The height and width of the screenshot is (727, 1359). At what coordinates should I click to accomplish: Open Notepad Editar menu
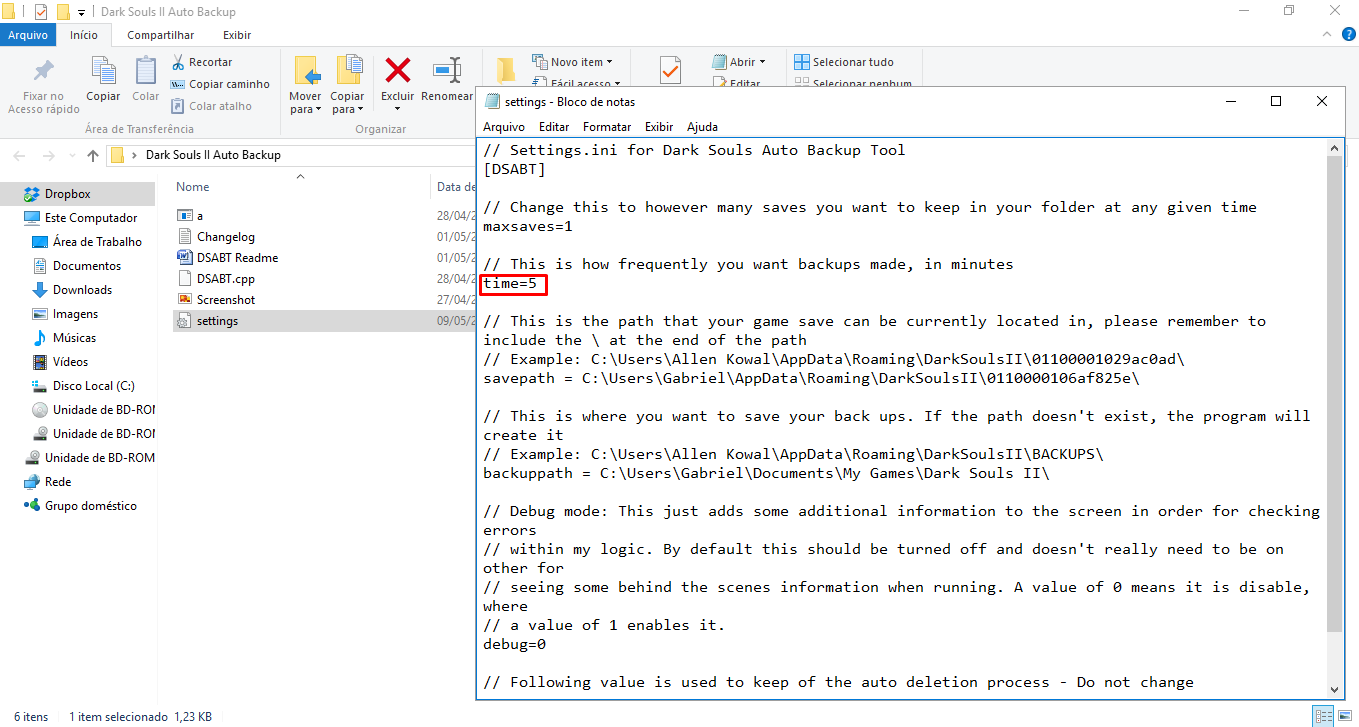(554, 127)
